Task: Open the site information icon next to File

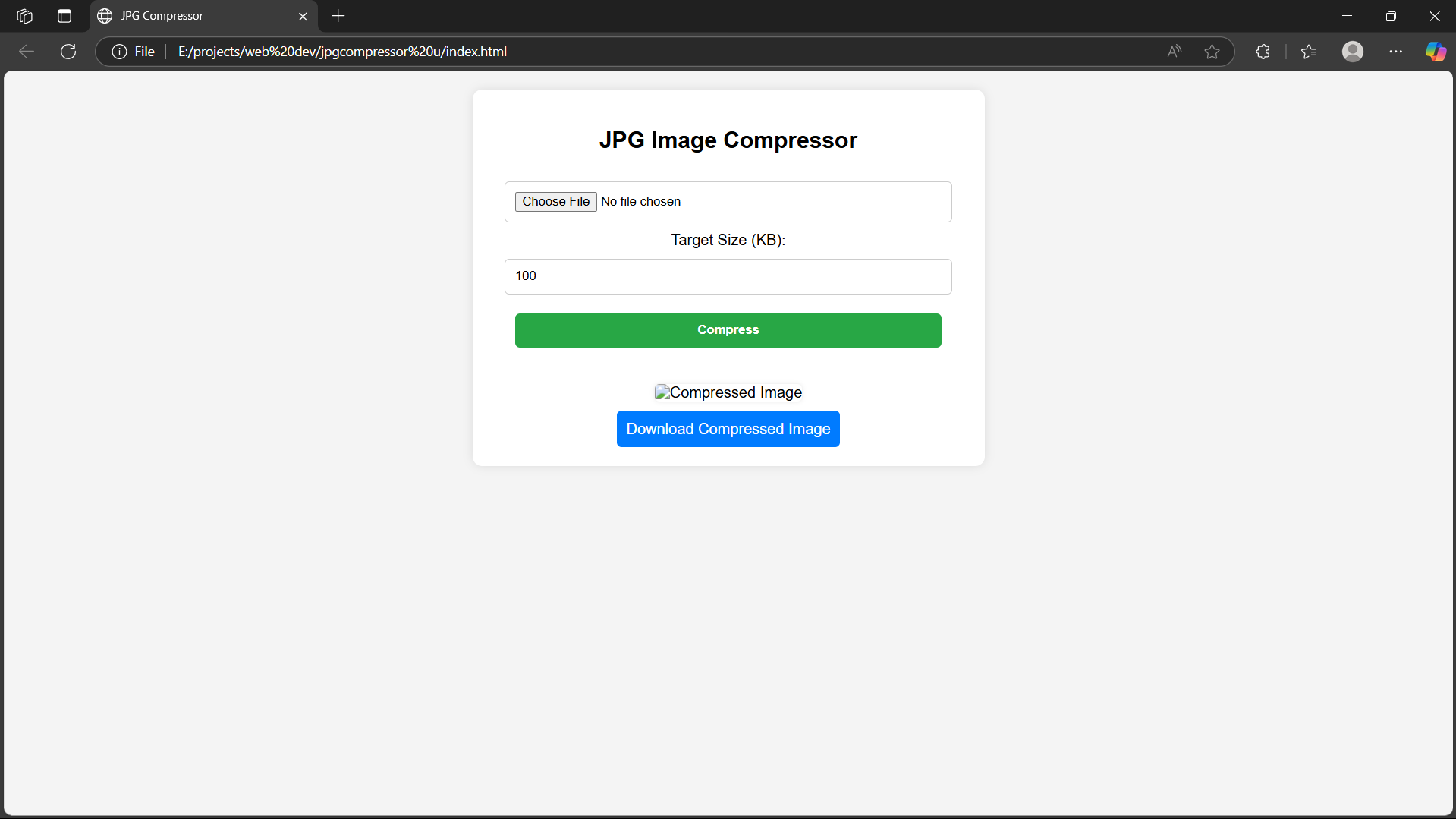Action: pos(119,52)
